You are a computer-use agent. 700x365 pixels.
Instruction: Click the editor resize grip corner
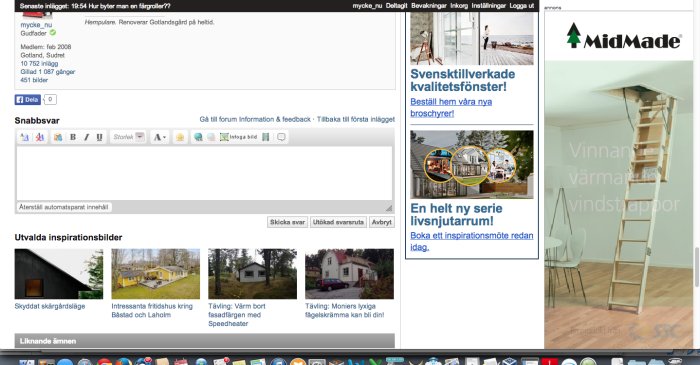click(389, 208)
